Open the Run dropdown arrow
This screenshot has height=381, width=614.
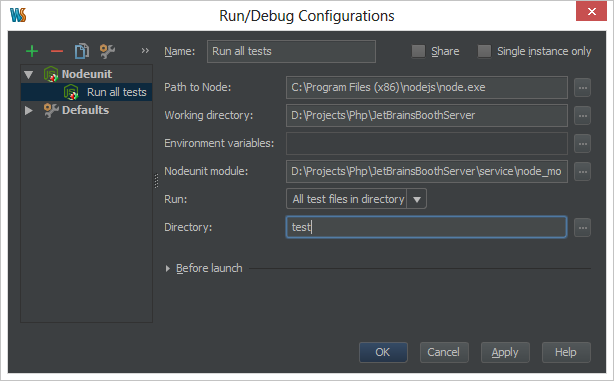[417, 199]
